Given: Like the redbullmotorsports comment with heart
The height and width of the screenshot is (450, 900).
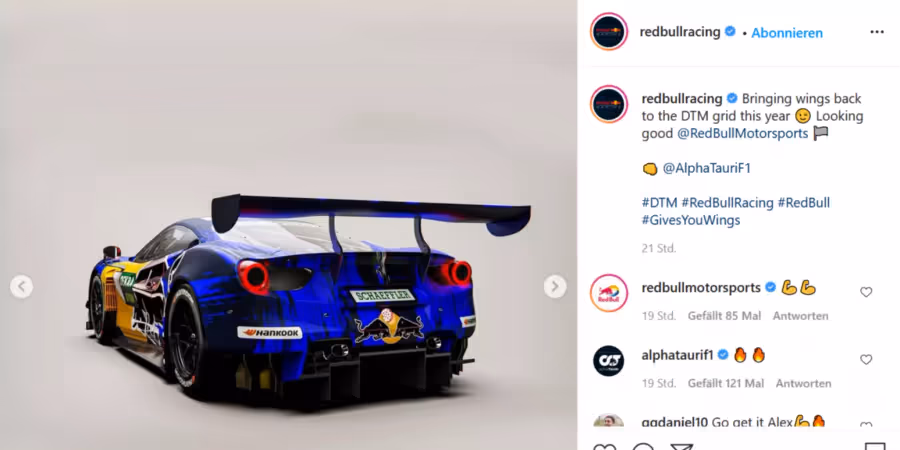Looking at the screenshot, I should coord(866,292).
